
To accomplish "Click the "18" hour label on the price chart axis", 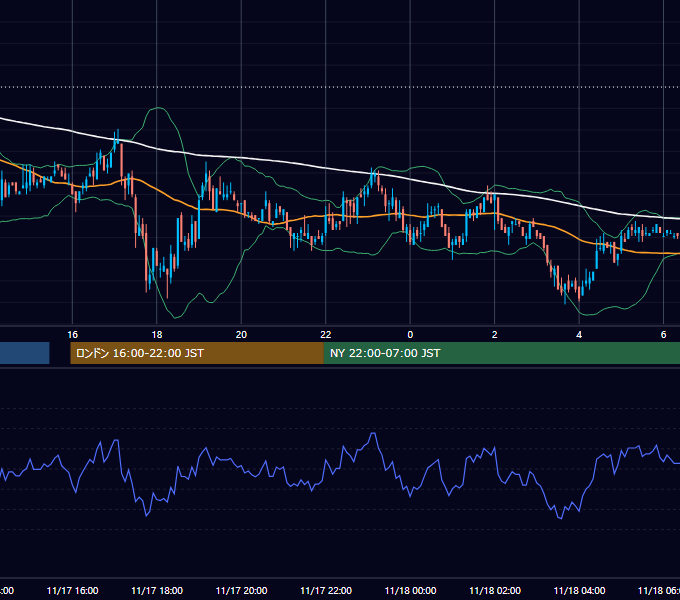I will pos(157,334).
